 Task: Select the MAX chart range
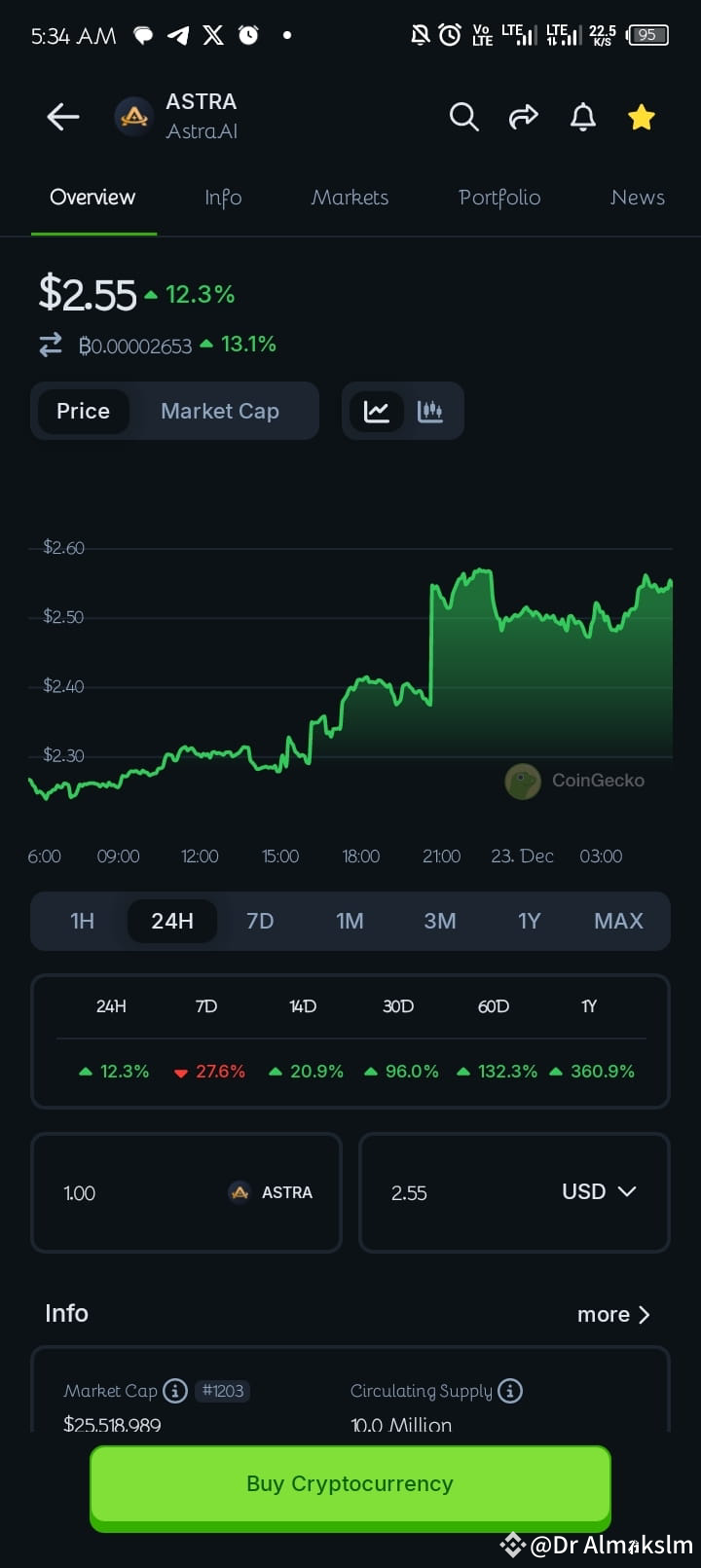(618, 921)
